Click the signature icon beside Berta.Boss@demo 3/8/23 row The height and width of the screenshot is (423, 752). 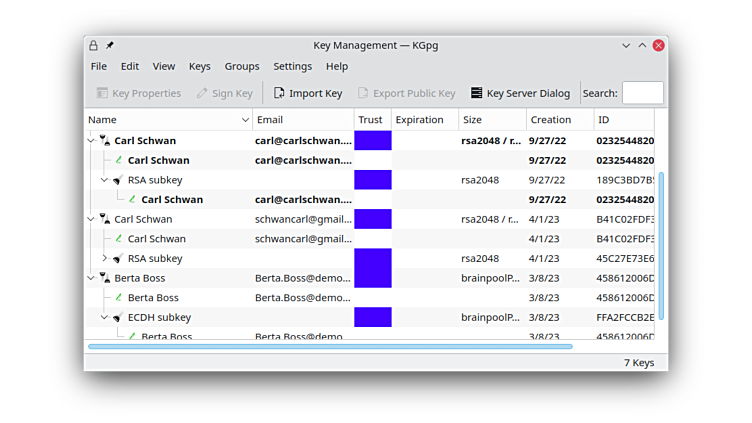pyautogui.click(x=119, y=298)
